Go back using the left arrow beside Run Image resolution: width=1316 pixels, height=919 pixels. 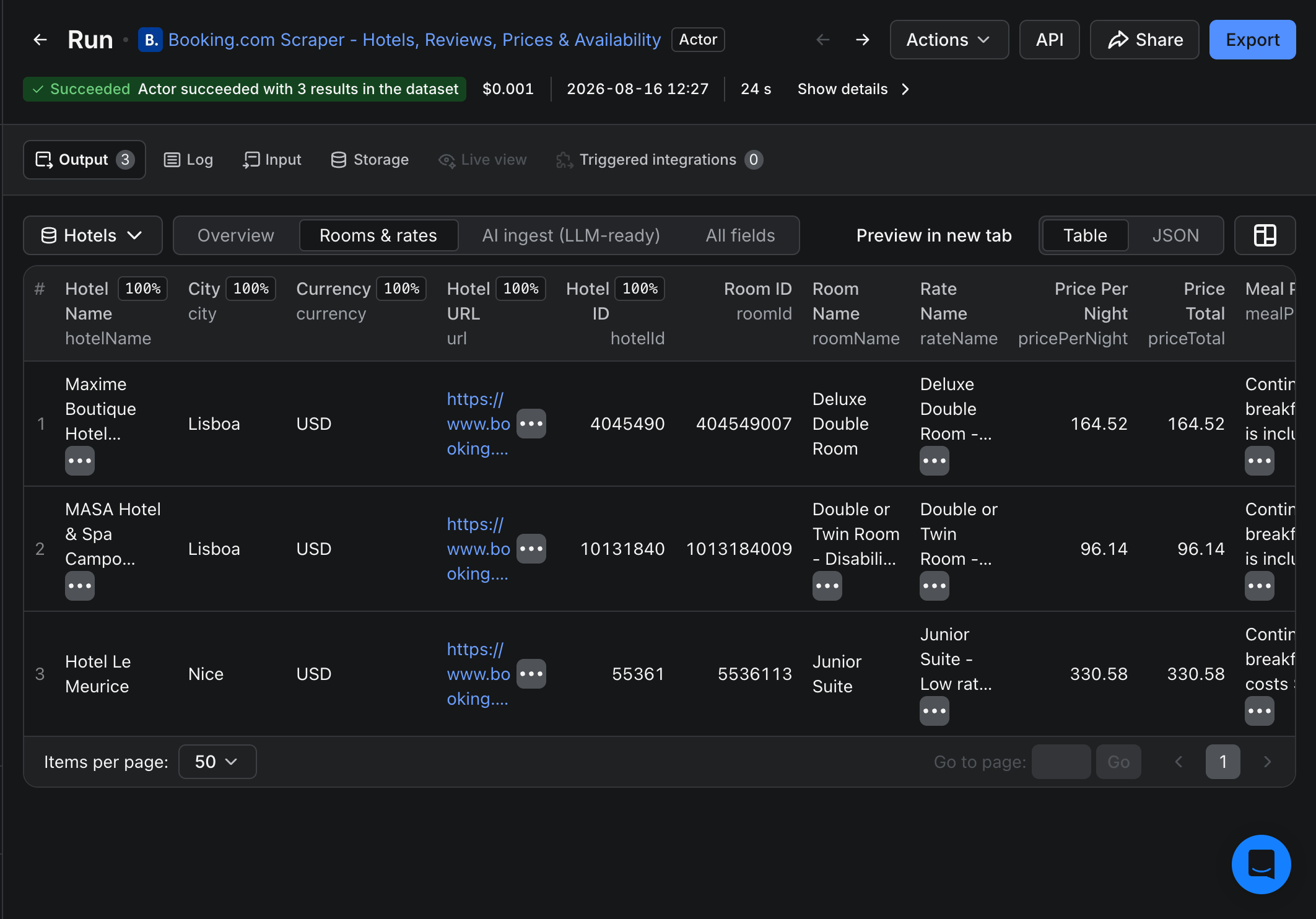click(x=40, y=40)
